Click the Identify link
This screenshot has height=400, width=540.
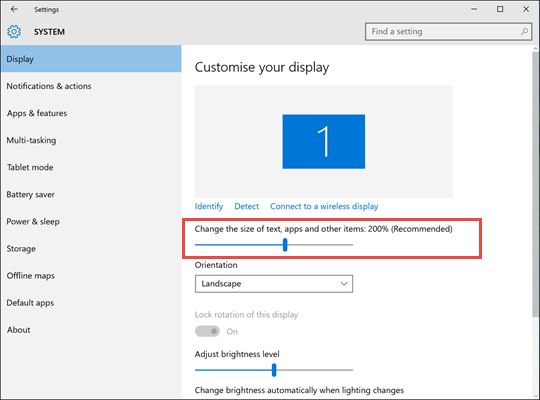[x=209, y=206]
